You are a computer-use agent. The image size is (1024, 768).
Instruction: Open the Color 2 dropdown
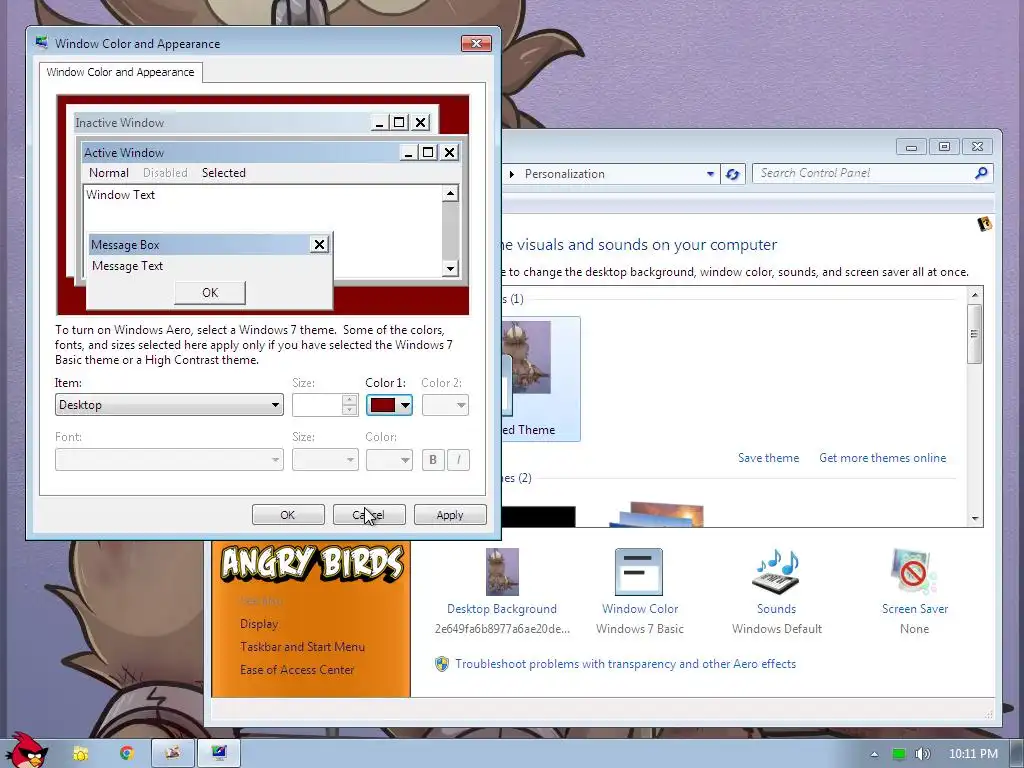445,405
